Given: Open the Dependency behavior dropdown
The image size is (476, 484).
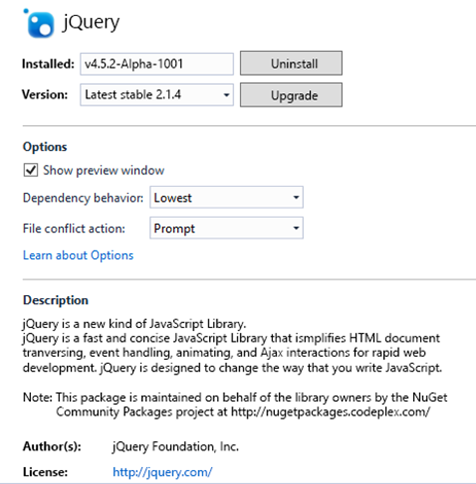Looking at the screenshot, I should (x=226, y=197).
